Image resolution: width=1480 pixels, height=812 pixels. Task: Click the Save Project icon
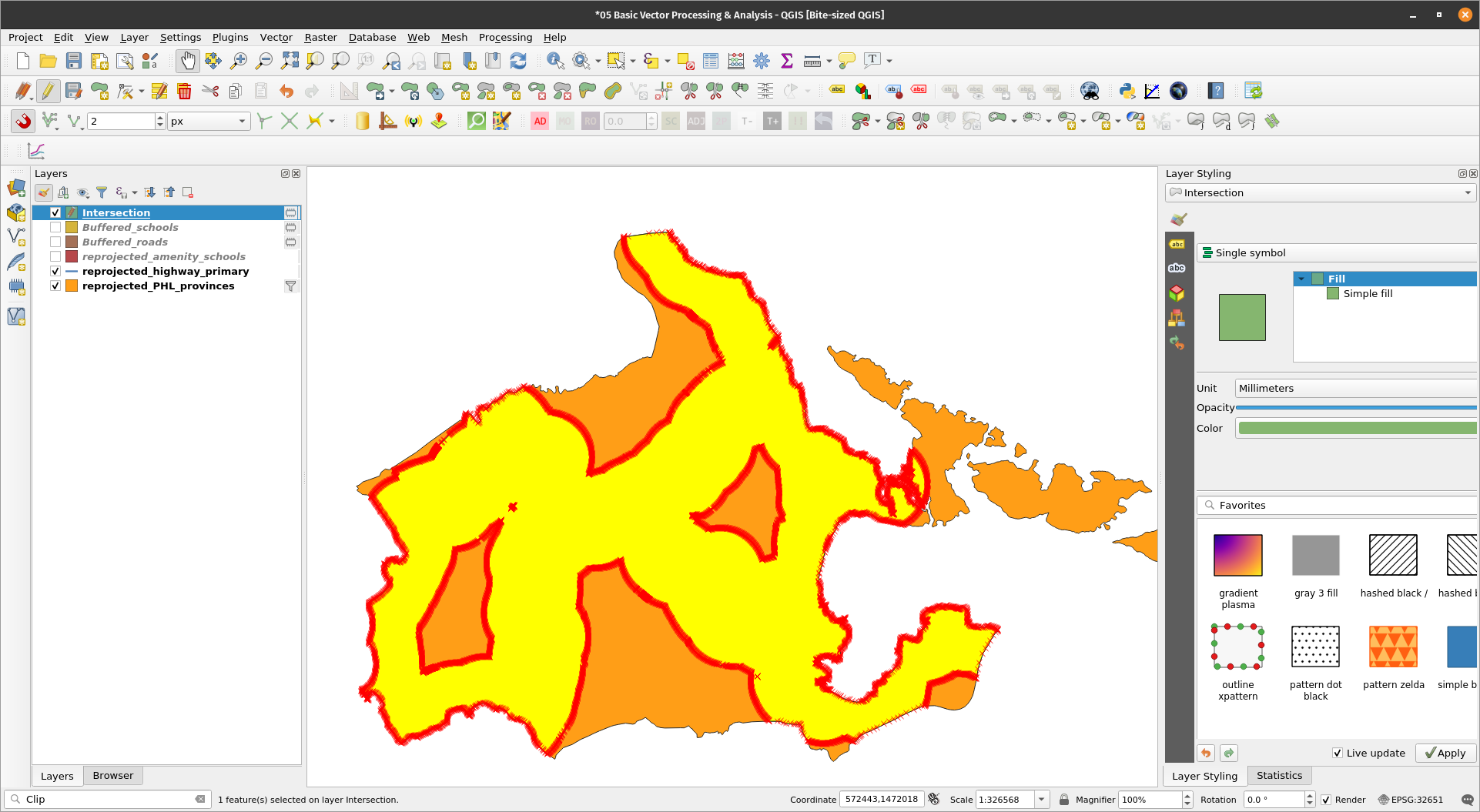[x=74, y=61]
